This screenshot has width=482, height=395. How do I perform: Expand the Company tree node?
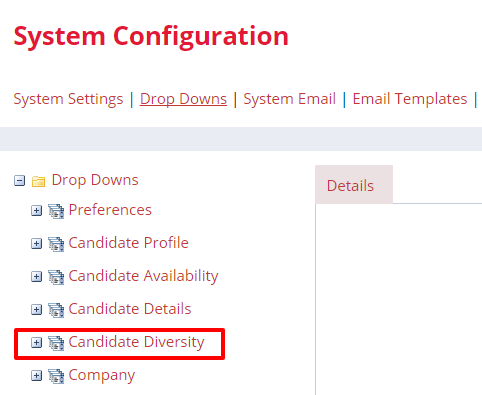click(x=36, y=376)
